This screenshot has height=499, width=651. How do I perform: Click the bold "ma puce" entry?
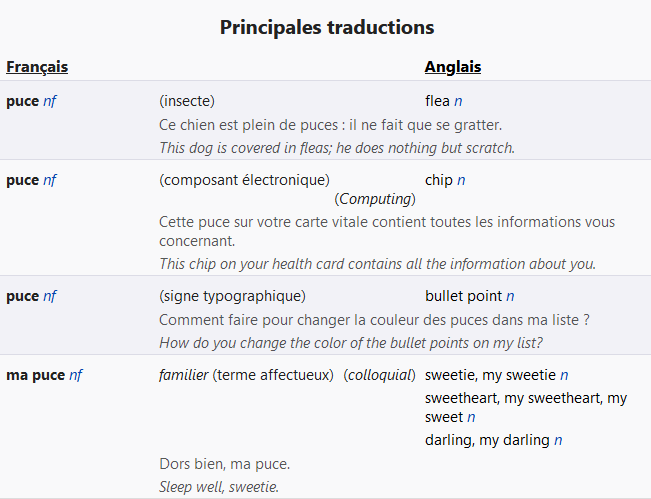[35, 375]
